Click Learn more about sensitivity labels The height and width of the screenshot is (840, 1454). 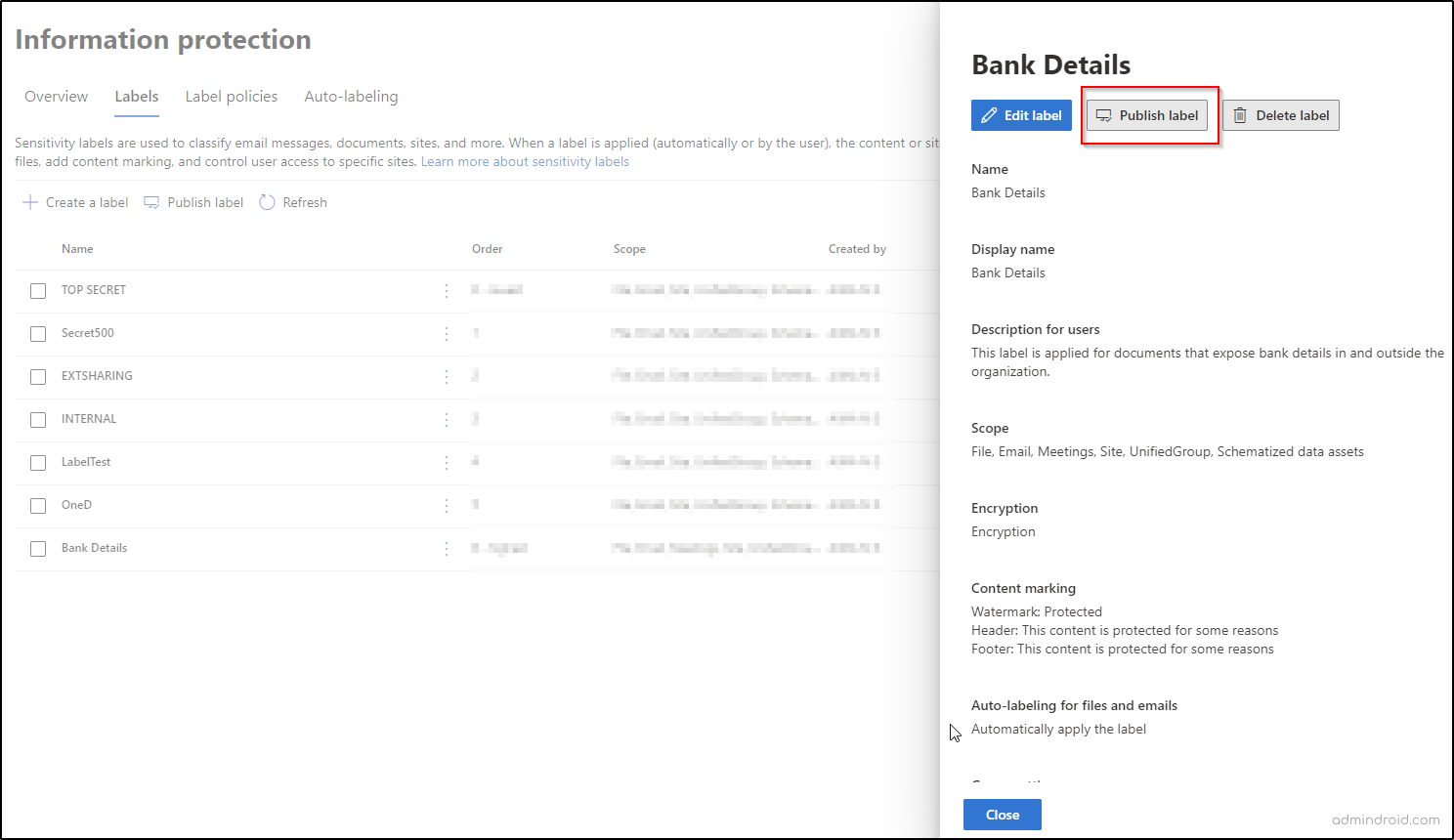pos(524,161)
